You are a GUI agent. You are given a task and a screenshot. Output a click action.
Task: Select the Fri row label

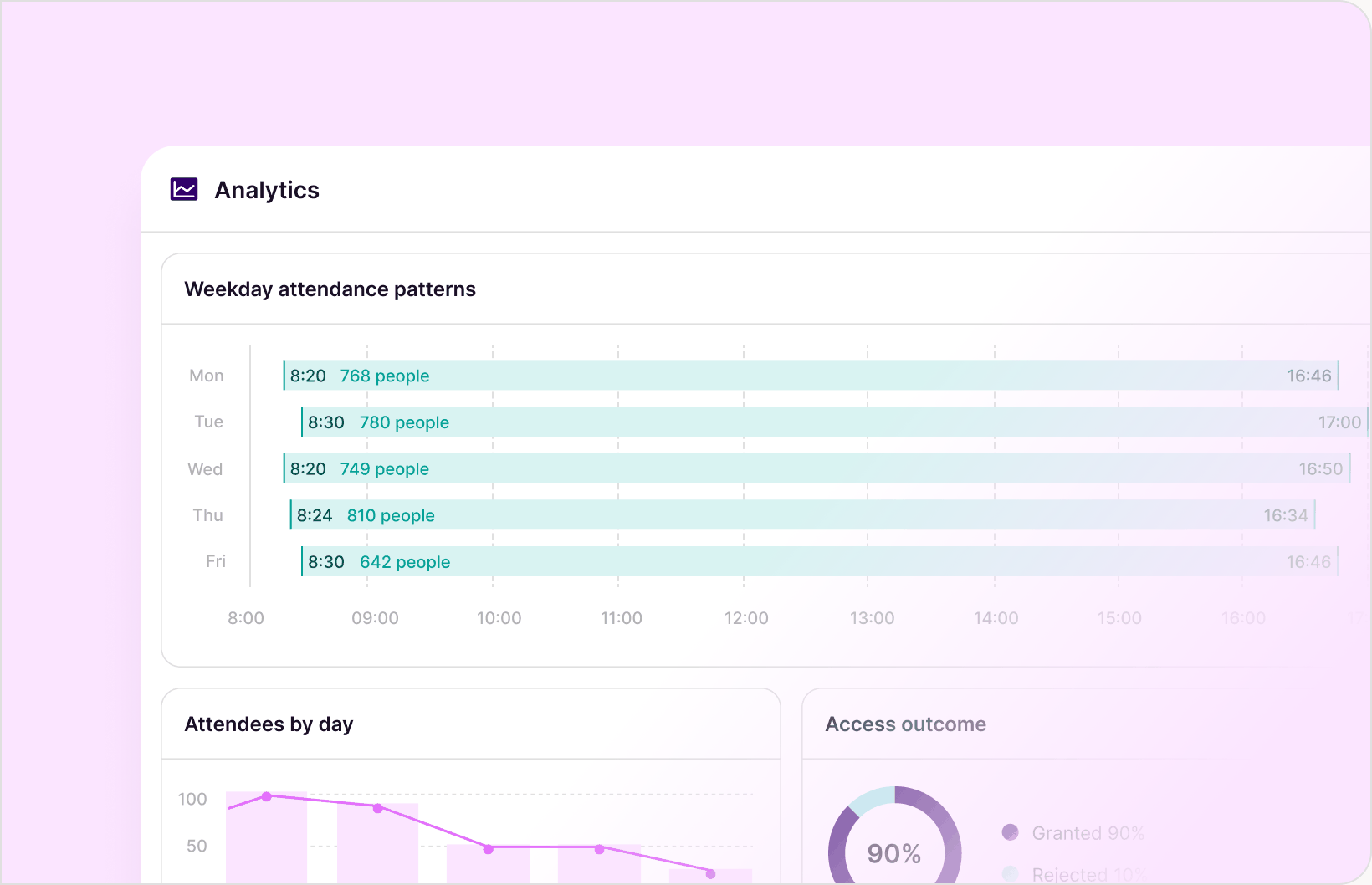tap(216, 561)
